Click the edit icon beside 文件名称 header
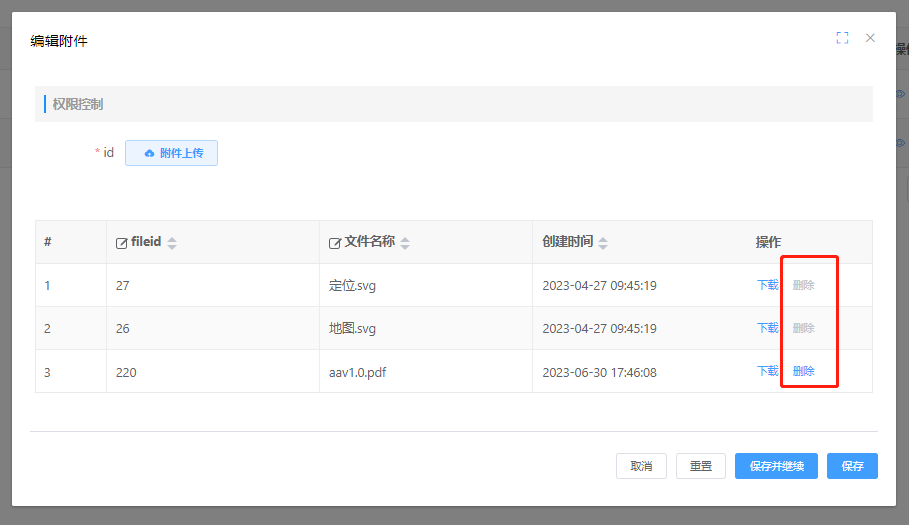The height and width of the screenshot is (525, 909). pyautogui.click(x=335, y=243)
